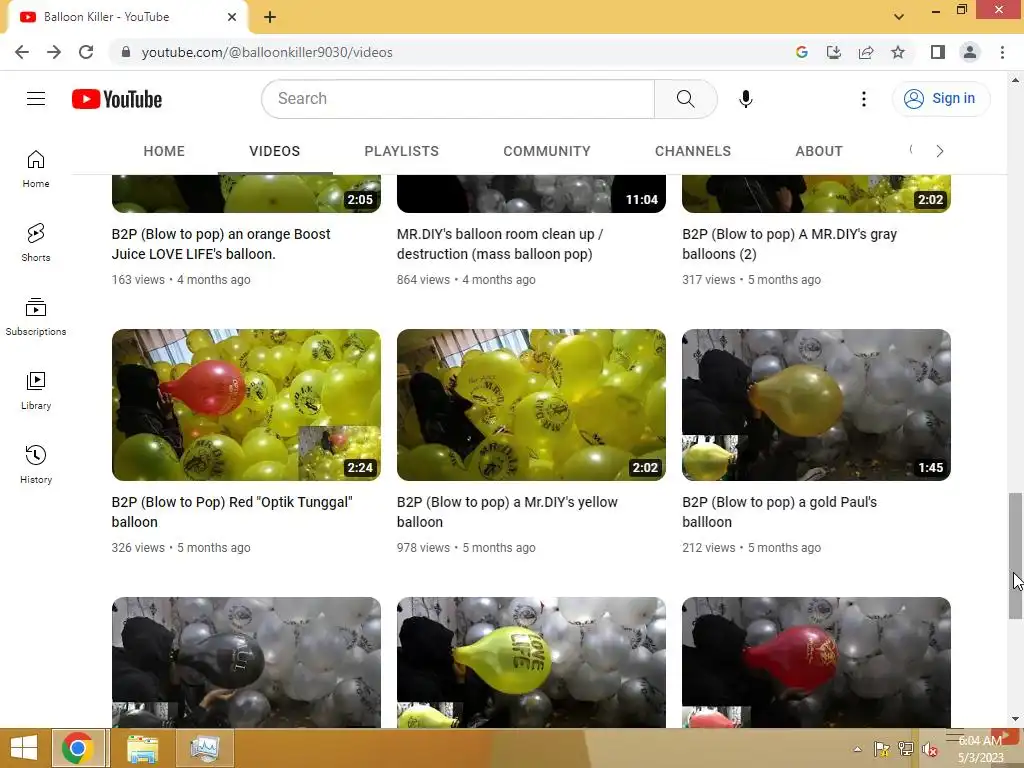1024x768 pixels.
Task: Open MR.DIY's balloon room clean up video
Action: [500, 244]
